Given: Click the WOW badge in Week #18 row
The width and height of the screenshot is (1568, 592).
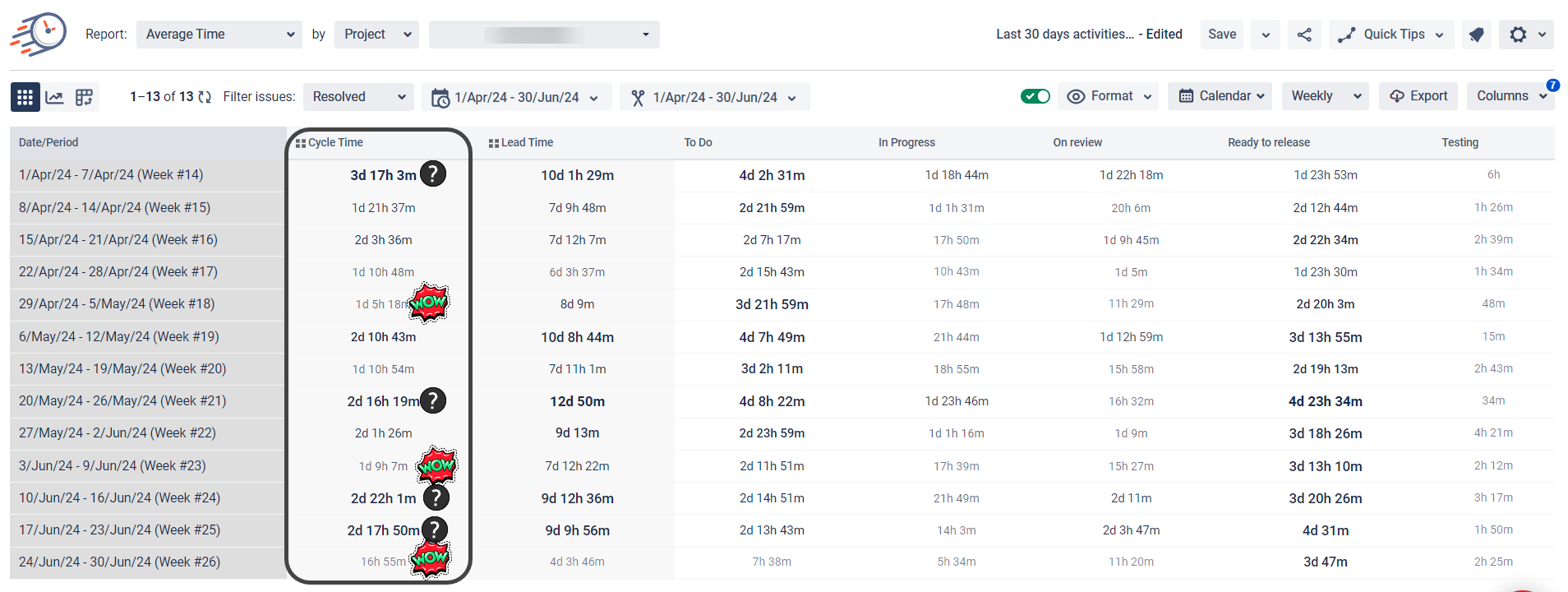Looking at the screenshot, I should click(x=428, y=303).
